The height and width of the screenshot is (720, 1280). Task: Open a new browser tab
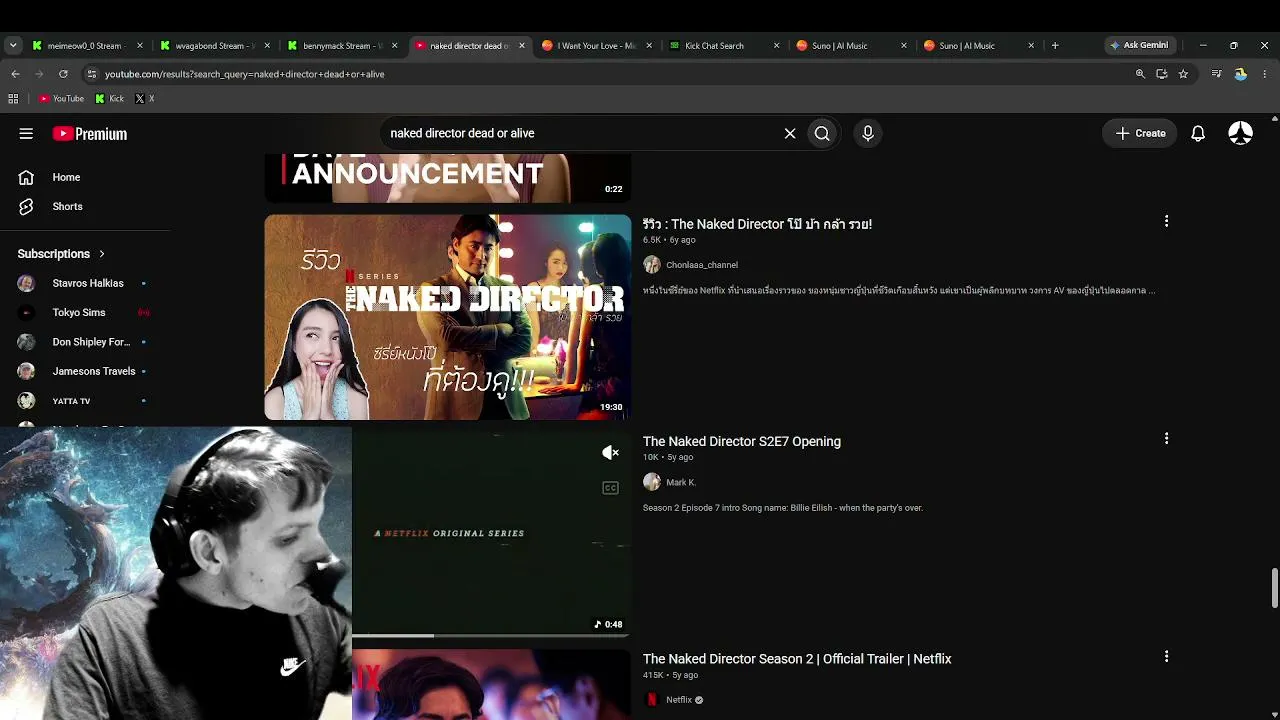pos(1055,45)
